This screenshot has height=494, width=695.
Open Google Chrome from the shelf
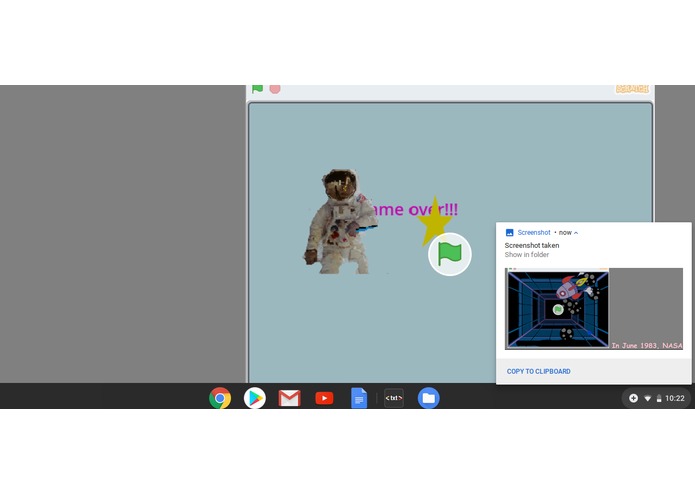pos(220,398)
